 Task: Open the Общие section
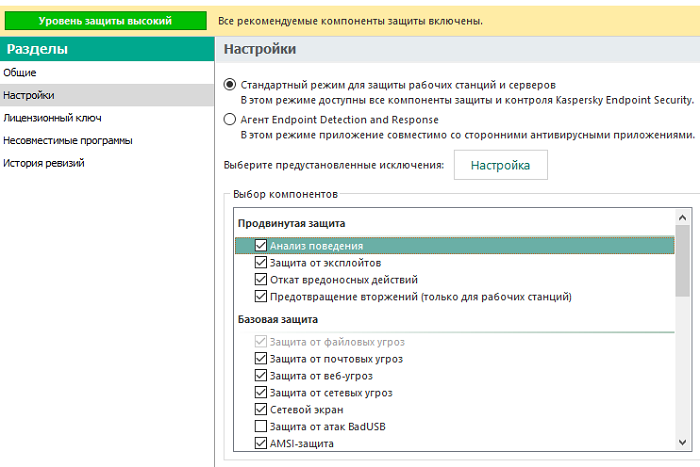[20, 73]
